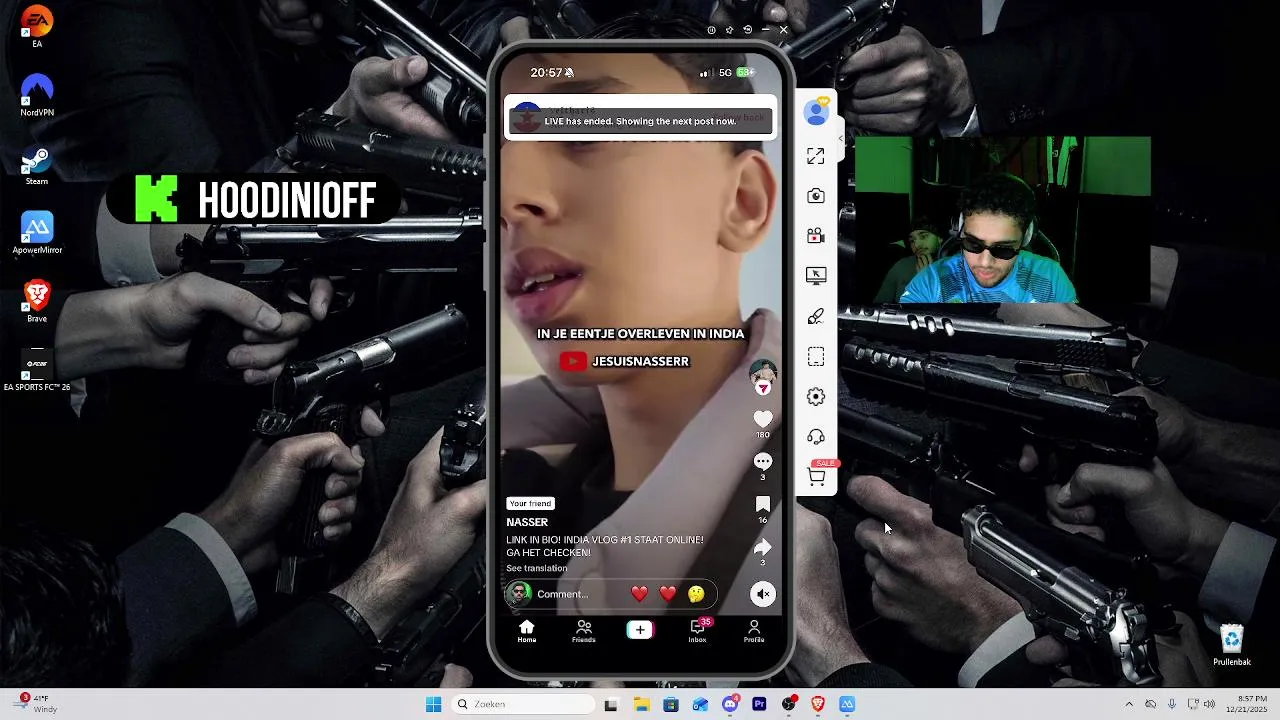Click the dashed square region icon
The height and width of the screenshot is (720, 1280).
[816, 357]
